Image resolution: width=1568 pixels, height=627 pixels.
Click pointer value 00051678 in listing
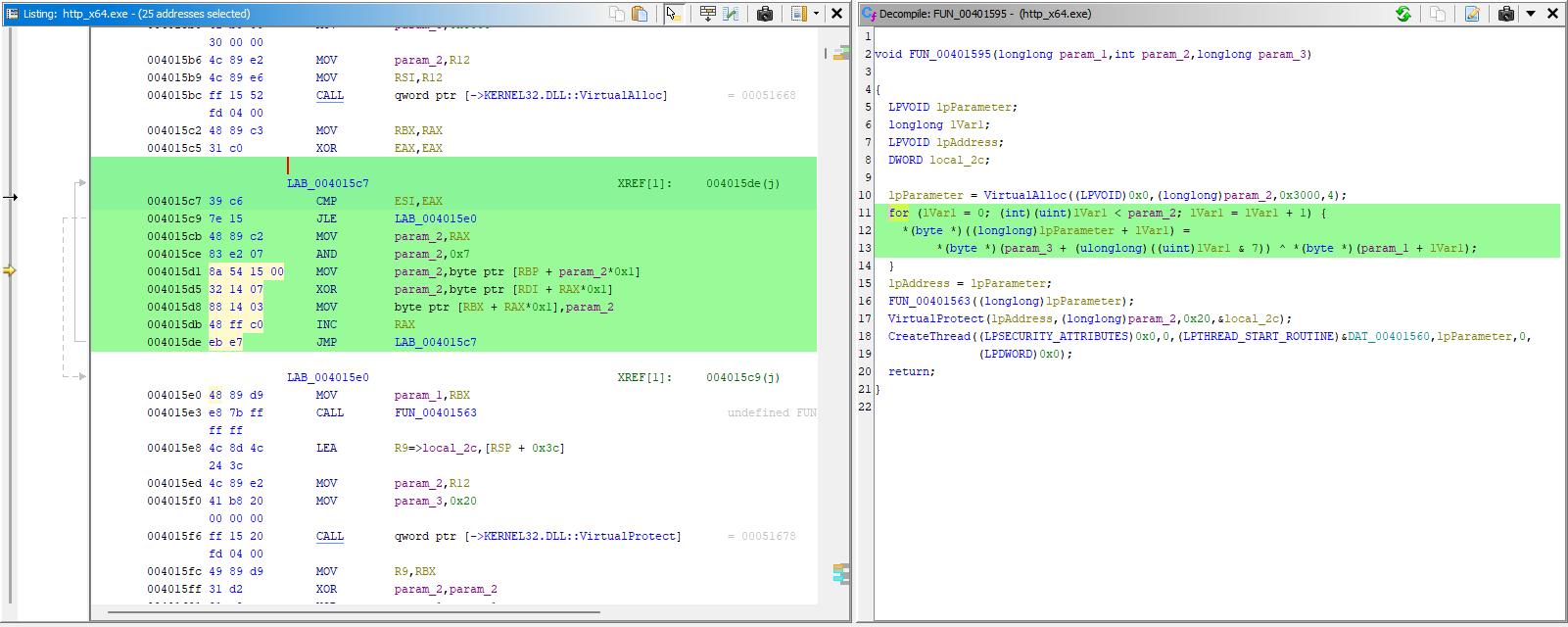coord(769,536)
